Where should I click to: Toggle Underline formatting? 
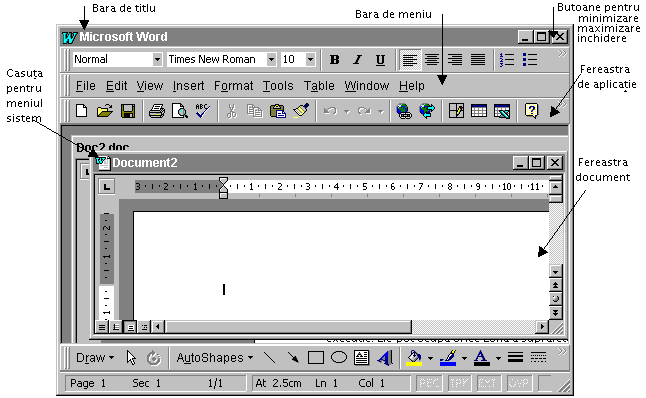pyautogui.click(x=380, y=60)
